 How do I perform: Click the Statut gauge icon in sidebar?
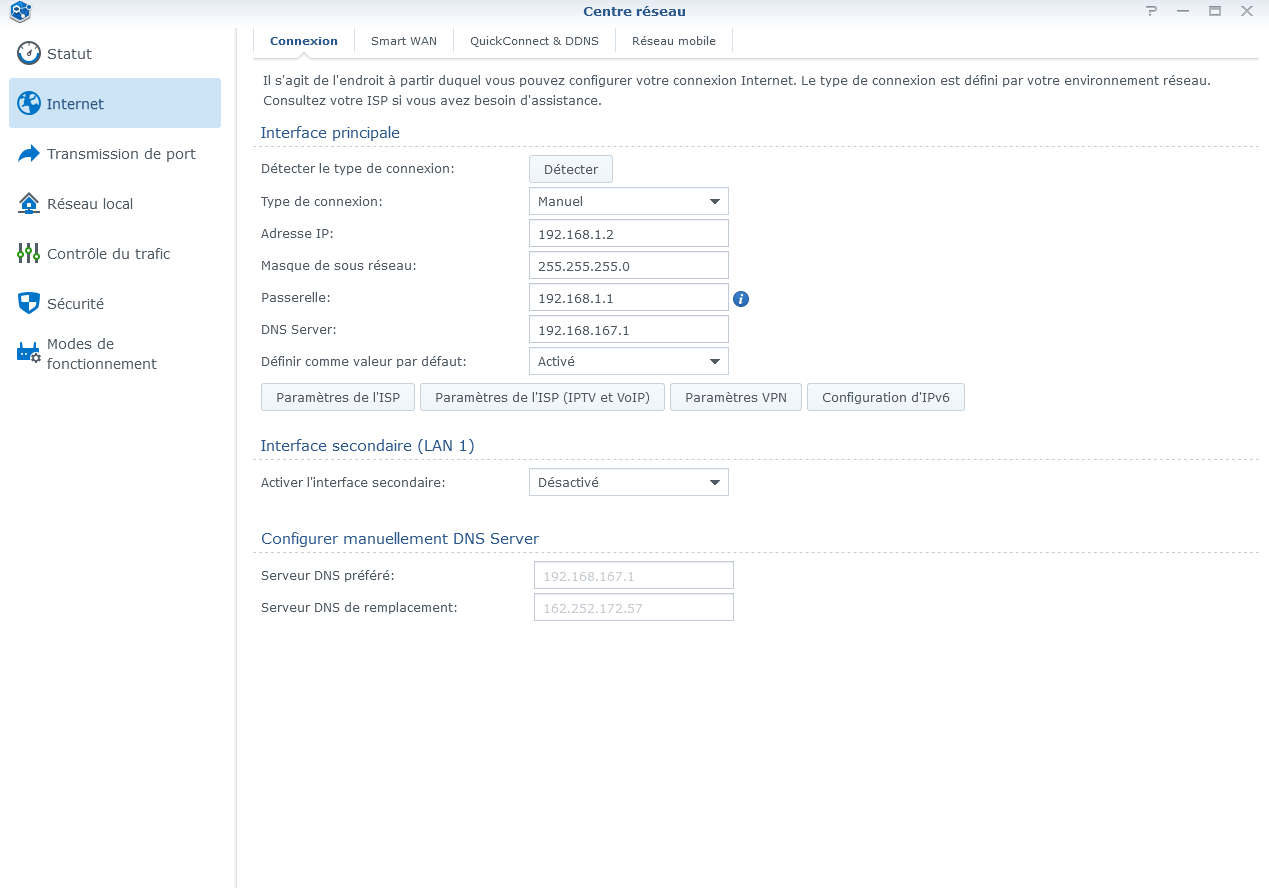pyautogui.click(x=29, y=53)
